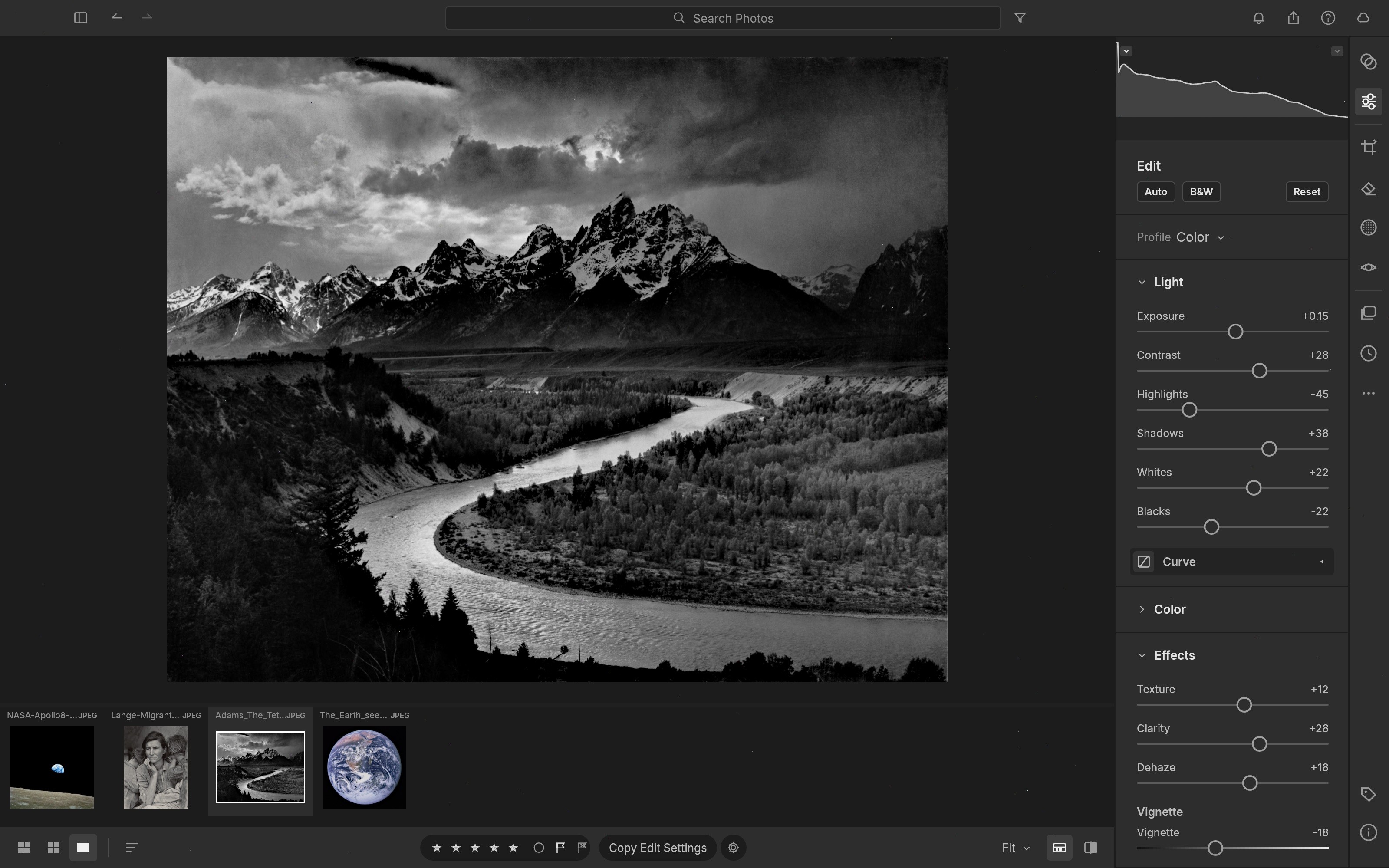Toggle the tone Curve icon

point(1143,562)
